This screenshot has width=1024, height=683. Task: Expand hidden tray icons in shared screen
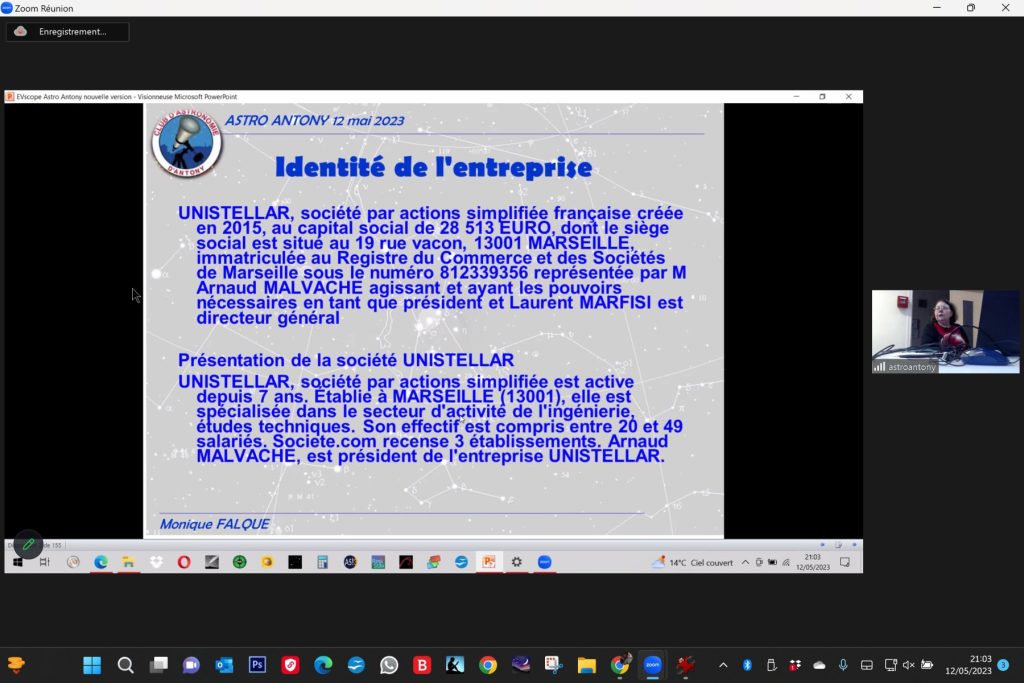coord(745,562)
